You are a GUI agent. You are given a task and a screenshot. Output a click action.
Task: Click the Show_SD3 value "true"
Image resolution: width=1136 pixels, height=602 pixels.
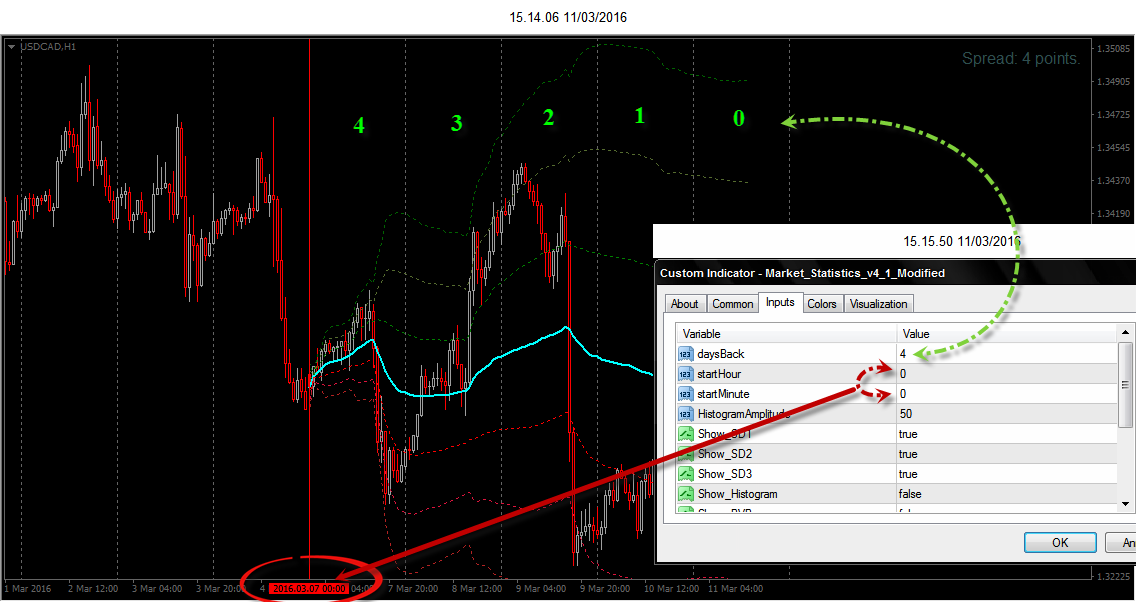(x=908, y=474)
